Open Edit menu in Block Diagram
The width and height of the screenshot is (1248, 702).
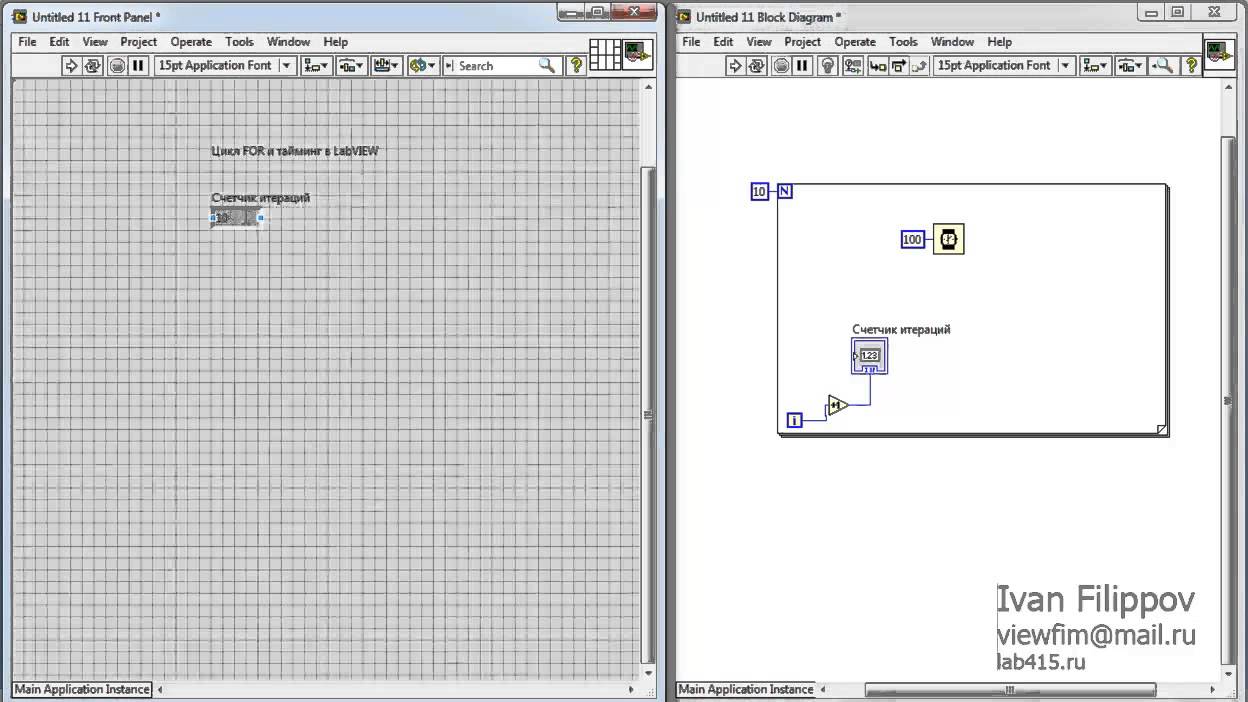point(724,42)
